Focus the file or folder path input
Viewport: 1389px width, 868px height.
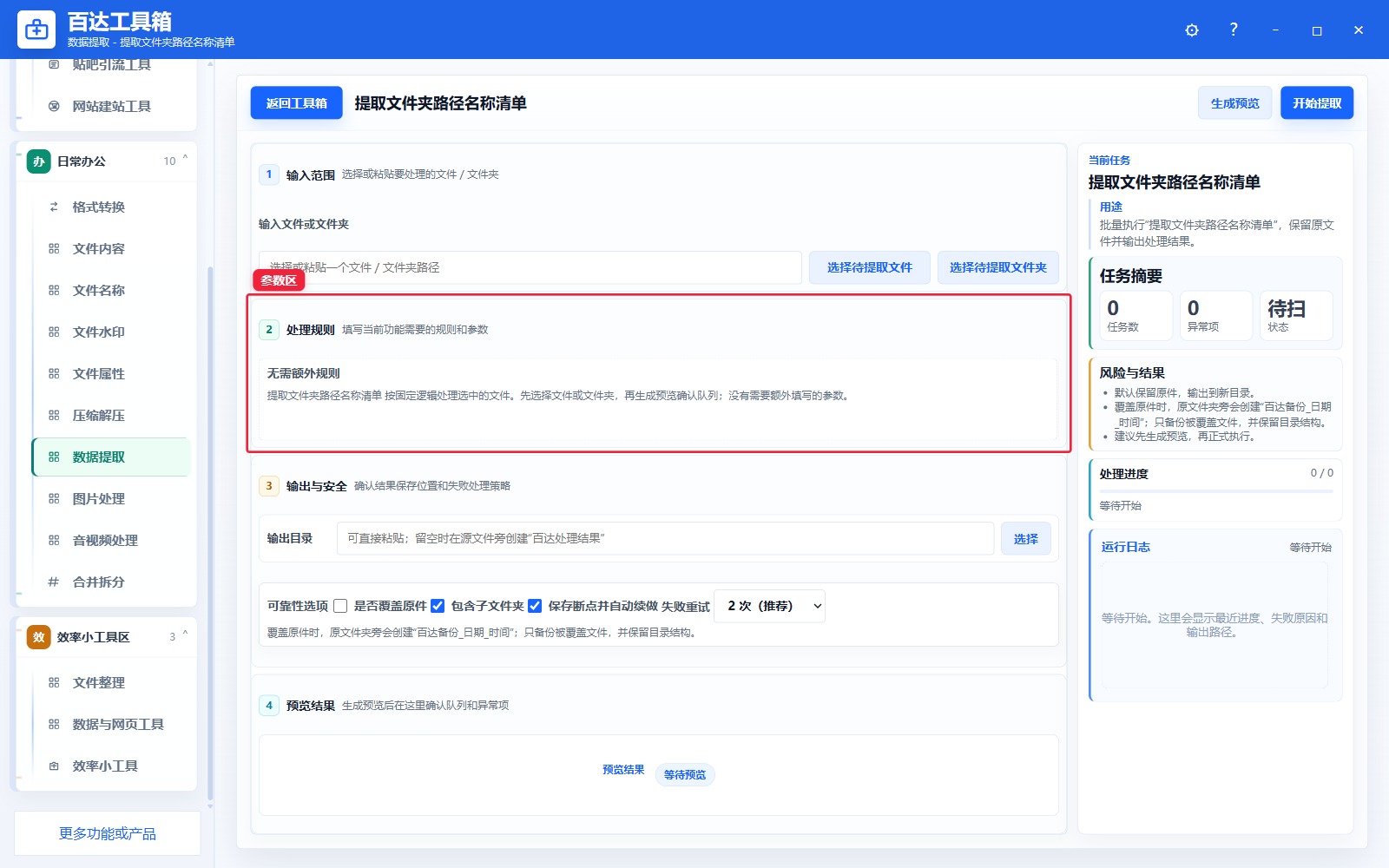tap(530, 267)
